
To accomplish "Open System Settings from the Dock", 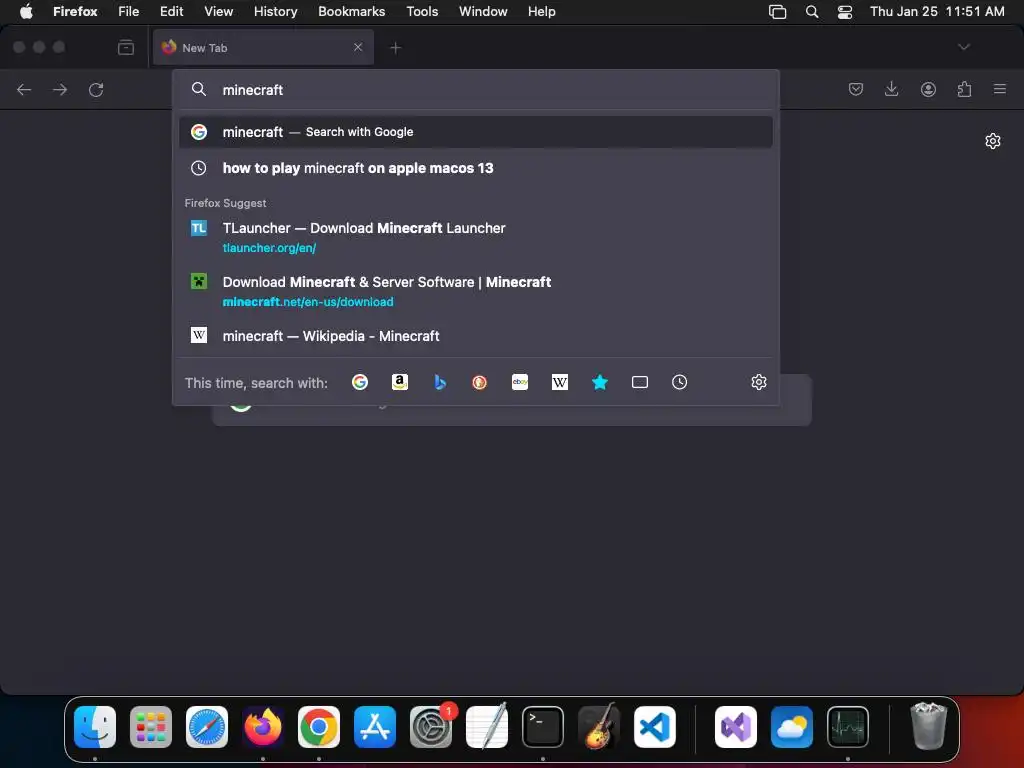I will [x=431, y=727].
